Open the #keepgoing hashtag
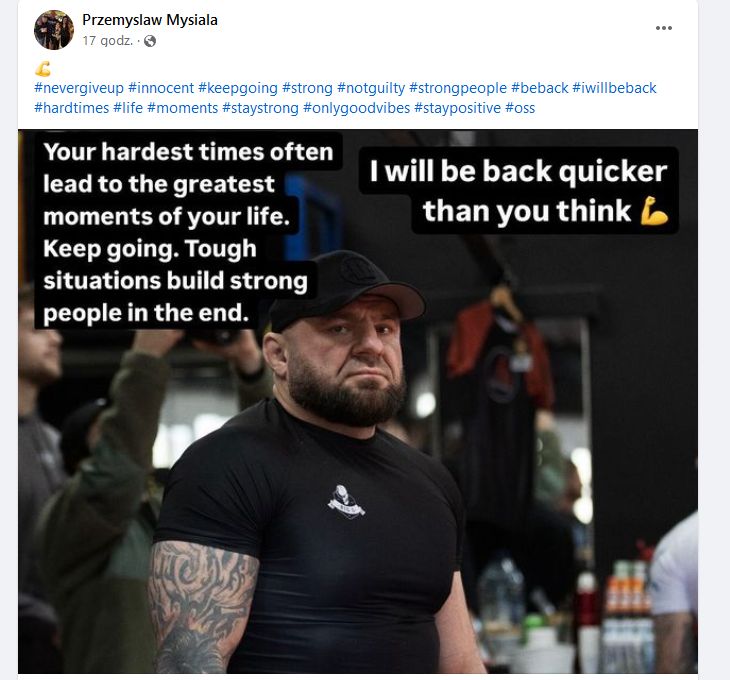This screenshot has height=680, width=730. pos(238,88)
